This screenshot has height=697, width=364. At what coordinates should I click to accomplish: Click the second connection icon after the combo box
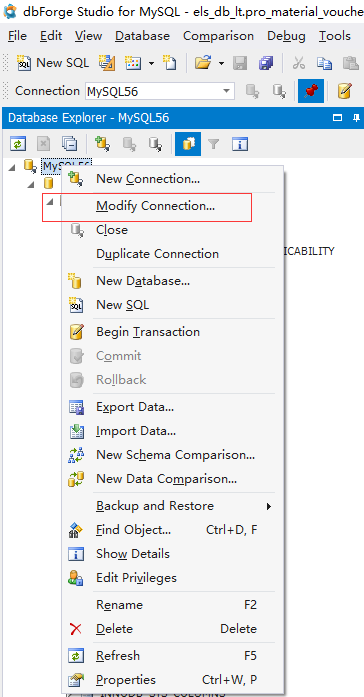coord(279,91)
